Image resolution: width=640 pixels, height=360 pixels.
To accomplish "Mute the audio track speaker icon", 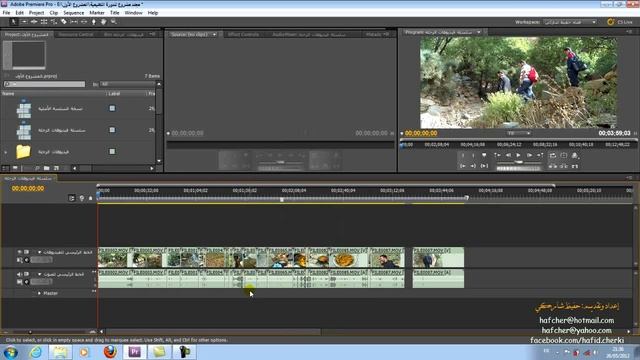I will 19,274.
